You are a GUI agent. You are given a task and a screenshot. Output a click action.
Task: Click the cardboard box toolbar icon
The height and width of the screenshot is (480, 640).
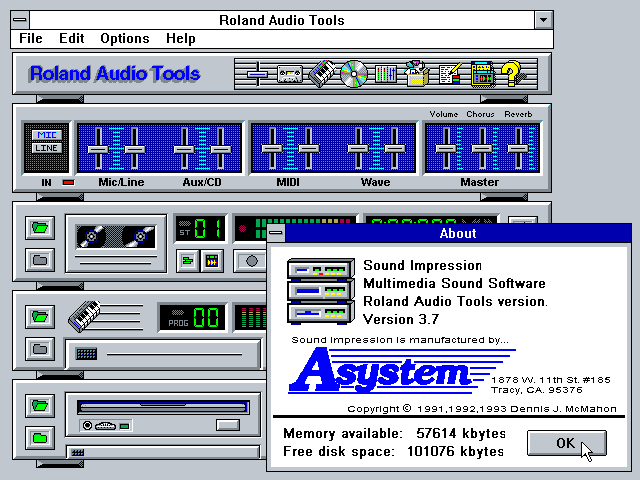(x=417, y=73)
